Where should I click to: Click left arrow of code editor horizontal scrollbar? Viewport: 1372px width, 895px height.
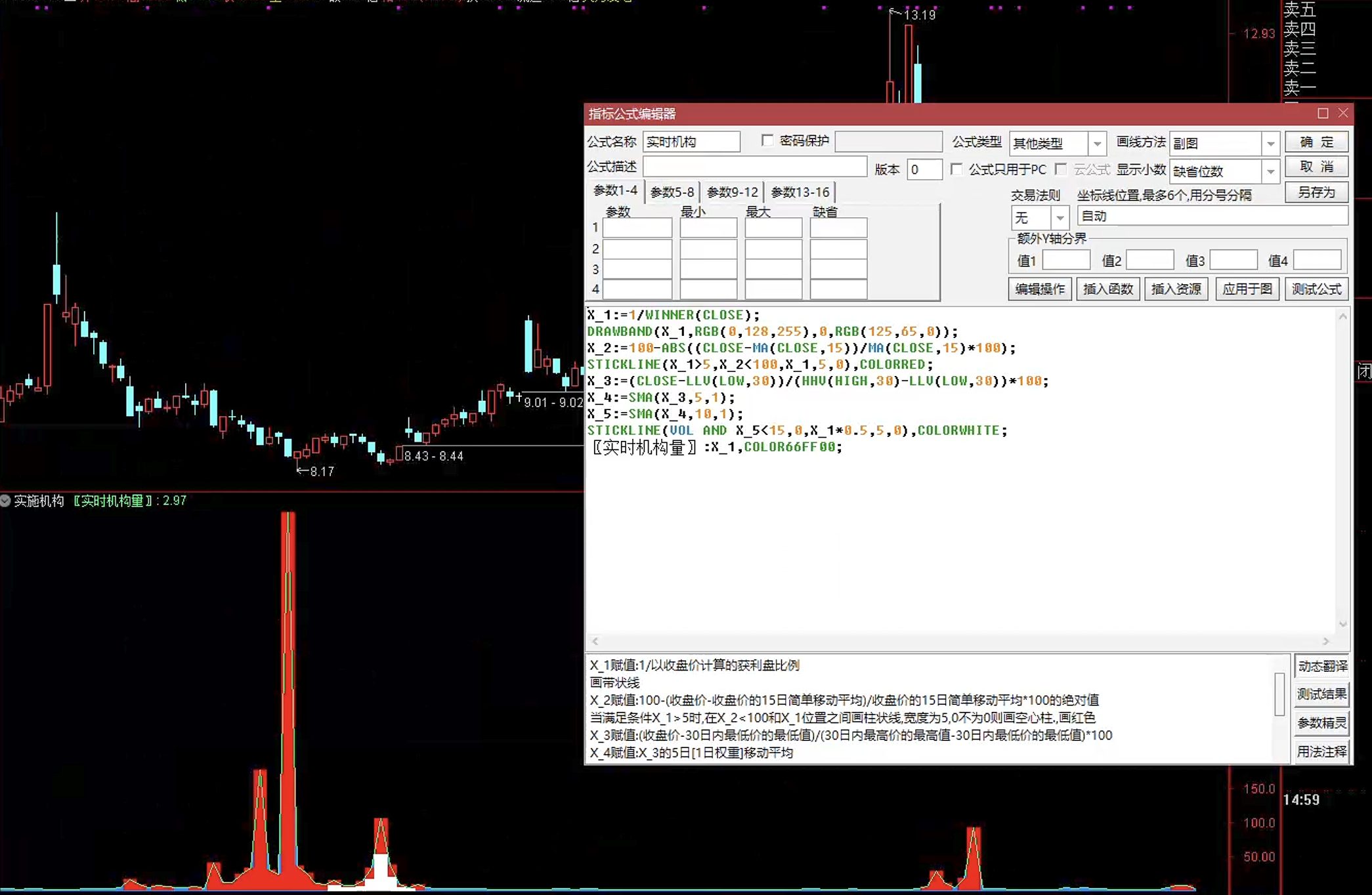tap(595, 641)
